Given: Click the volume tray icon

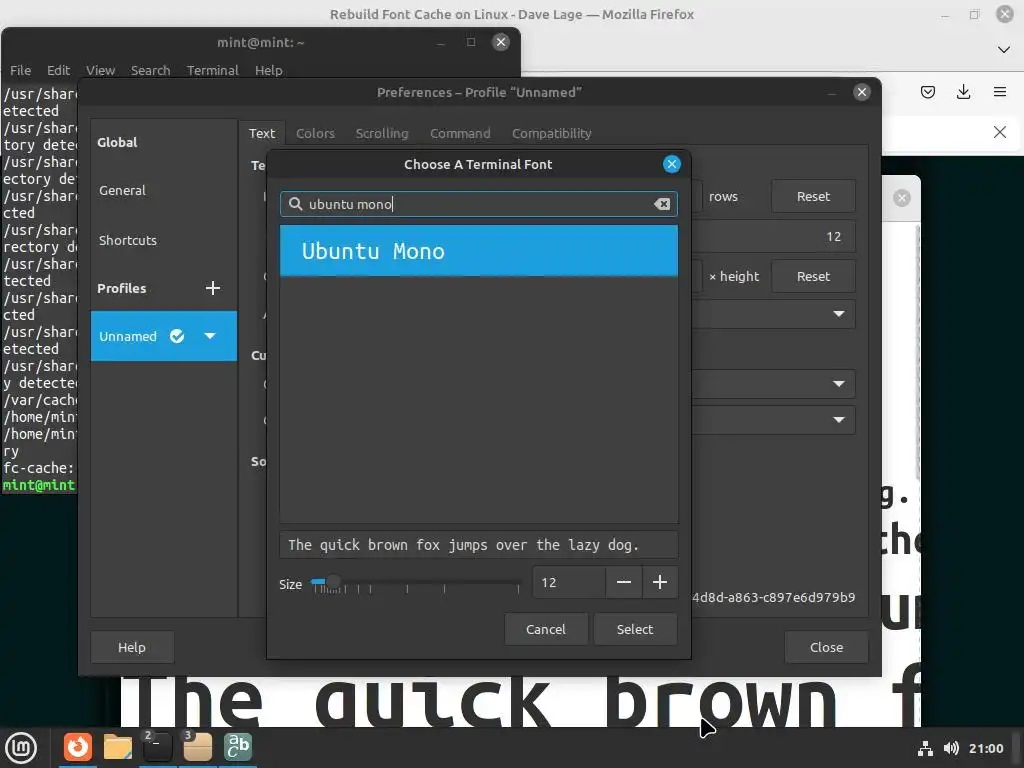Looking at the screenshot, I should pyautogui.click(x=952, y=748).
